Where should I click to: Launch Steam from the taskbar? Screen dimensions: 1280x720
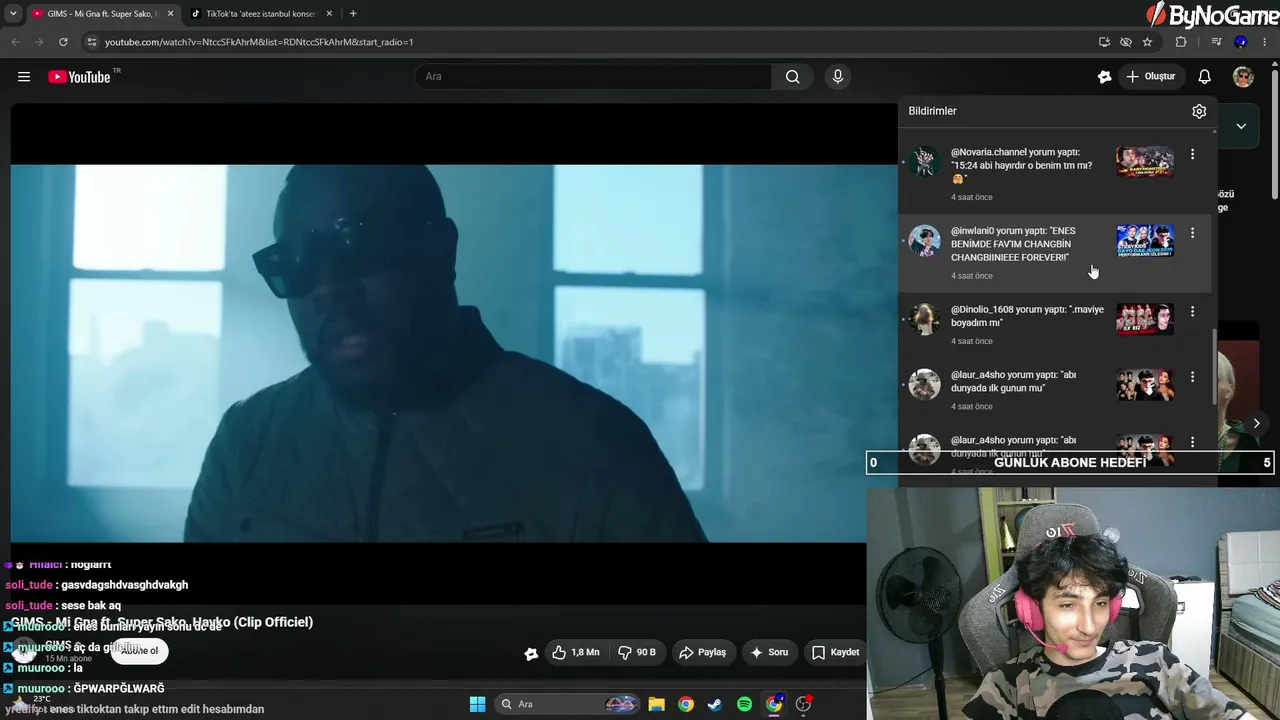click(715, 704)
